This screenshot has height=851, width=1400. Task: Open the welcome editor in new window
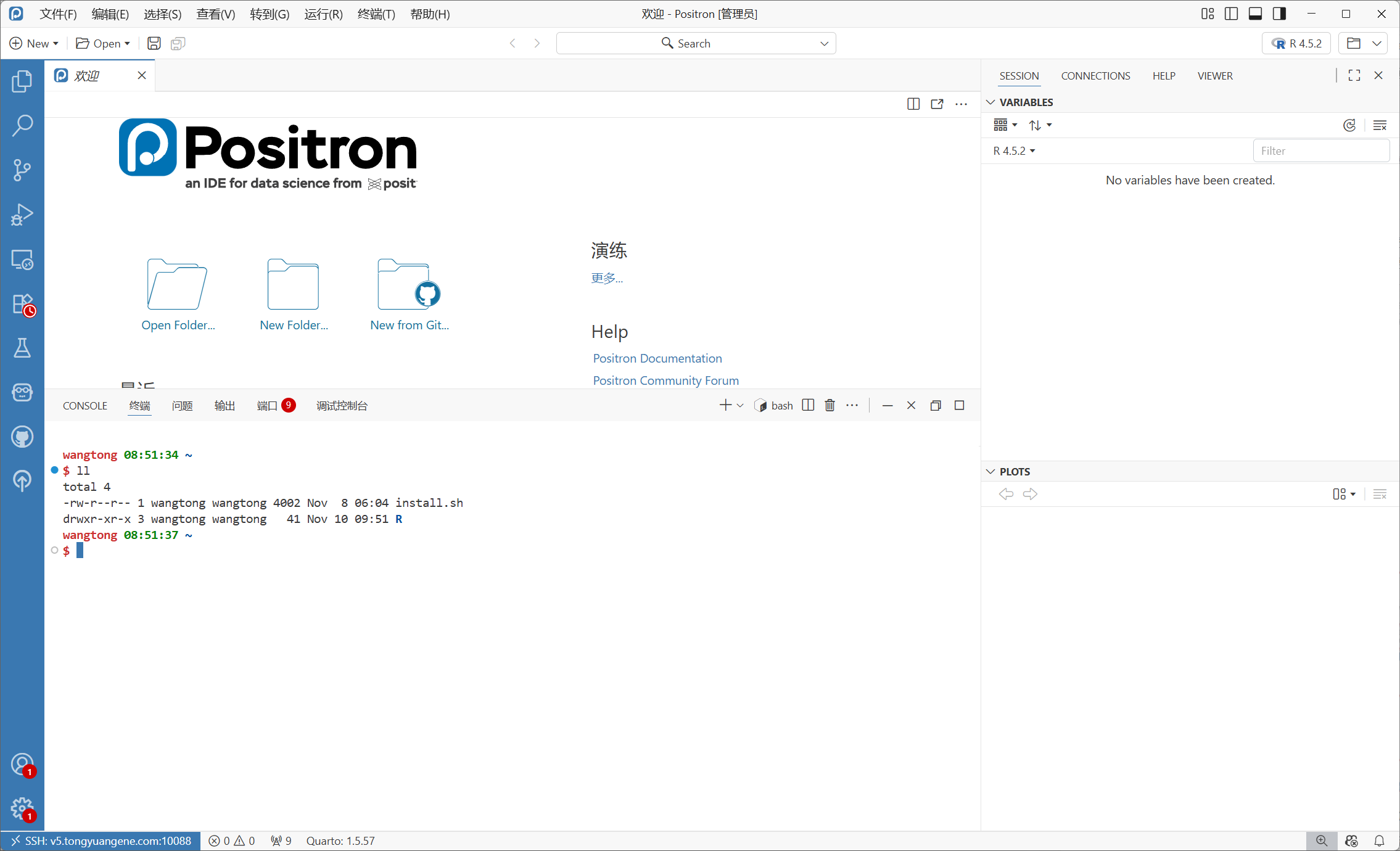tap(937, 104)
